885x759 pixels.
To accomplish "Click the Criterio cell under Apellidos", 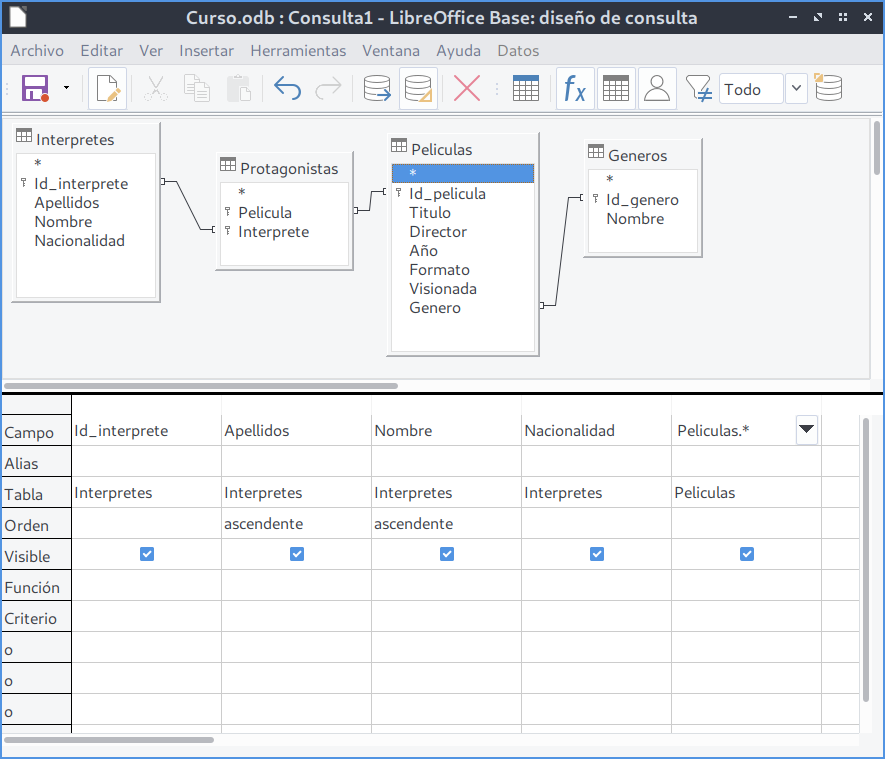I will [296, 617].
